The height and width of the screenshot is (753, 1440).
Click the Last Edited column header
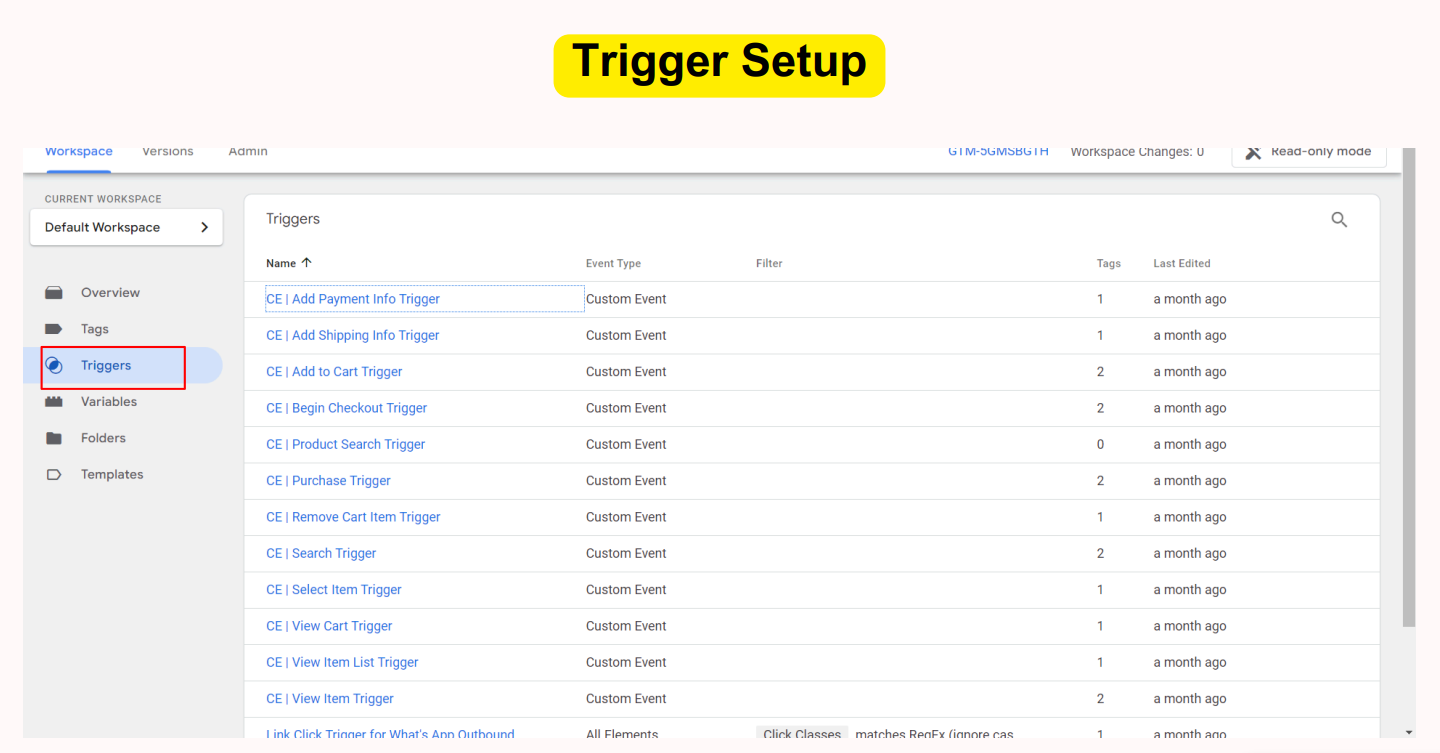click(1182, 264)
